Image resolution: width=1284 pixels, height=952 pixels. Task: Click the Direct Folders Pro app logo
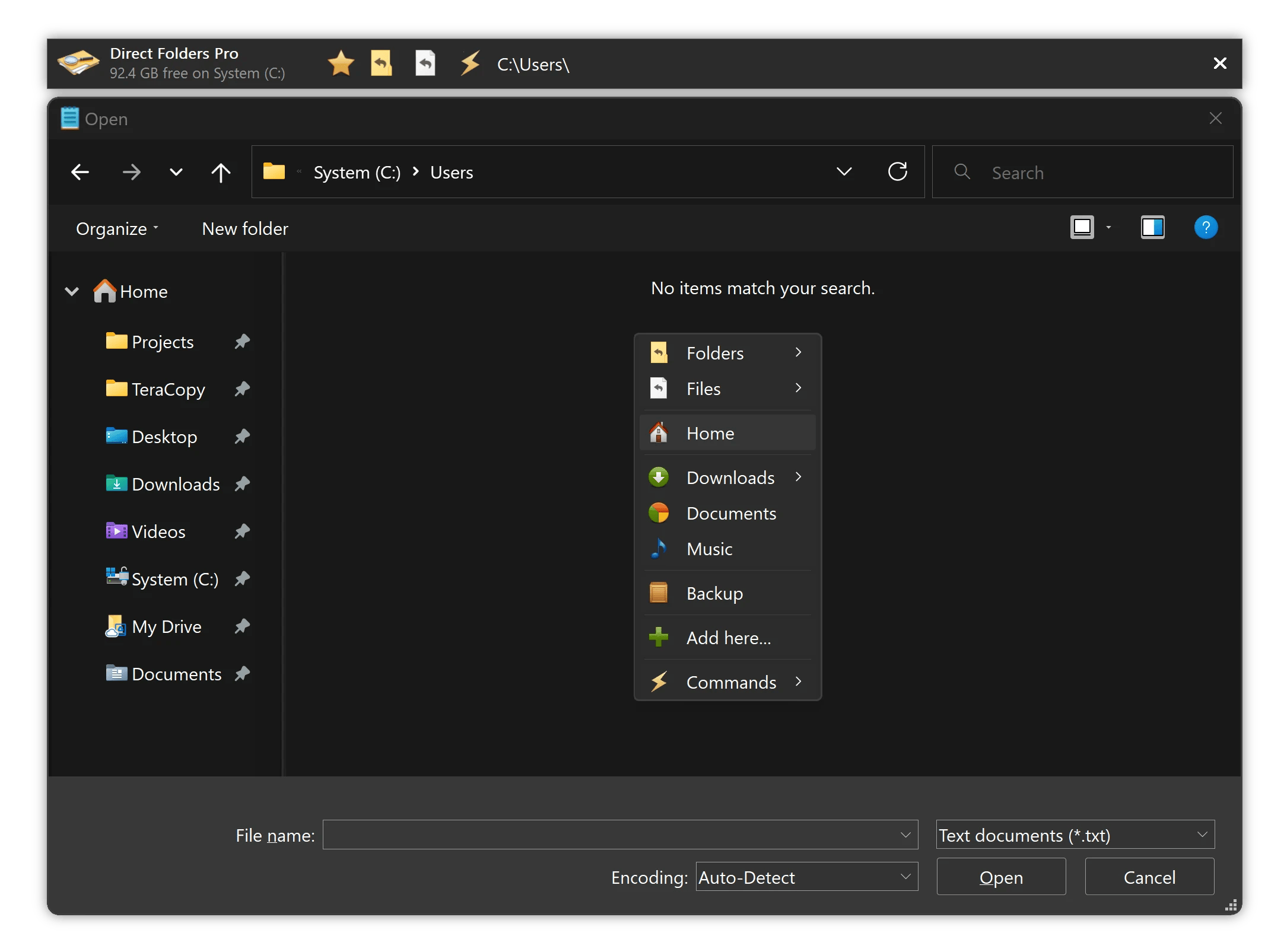coord(78,63)
